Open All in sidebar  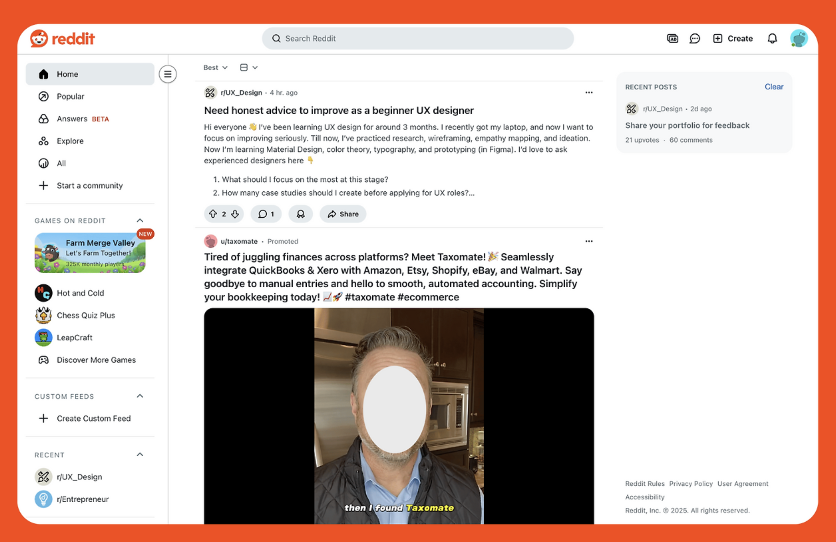90,164
